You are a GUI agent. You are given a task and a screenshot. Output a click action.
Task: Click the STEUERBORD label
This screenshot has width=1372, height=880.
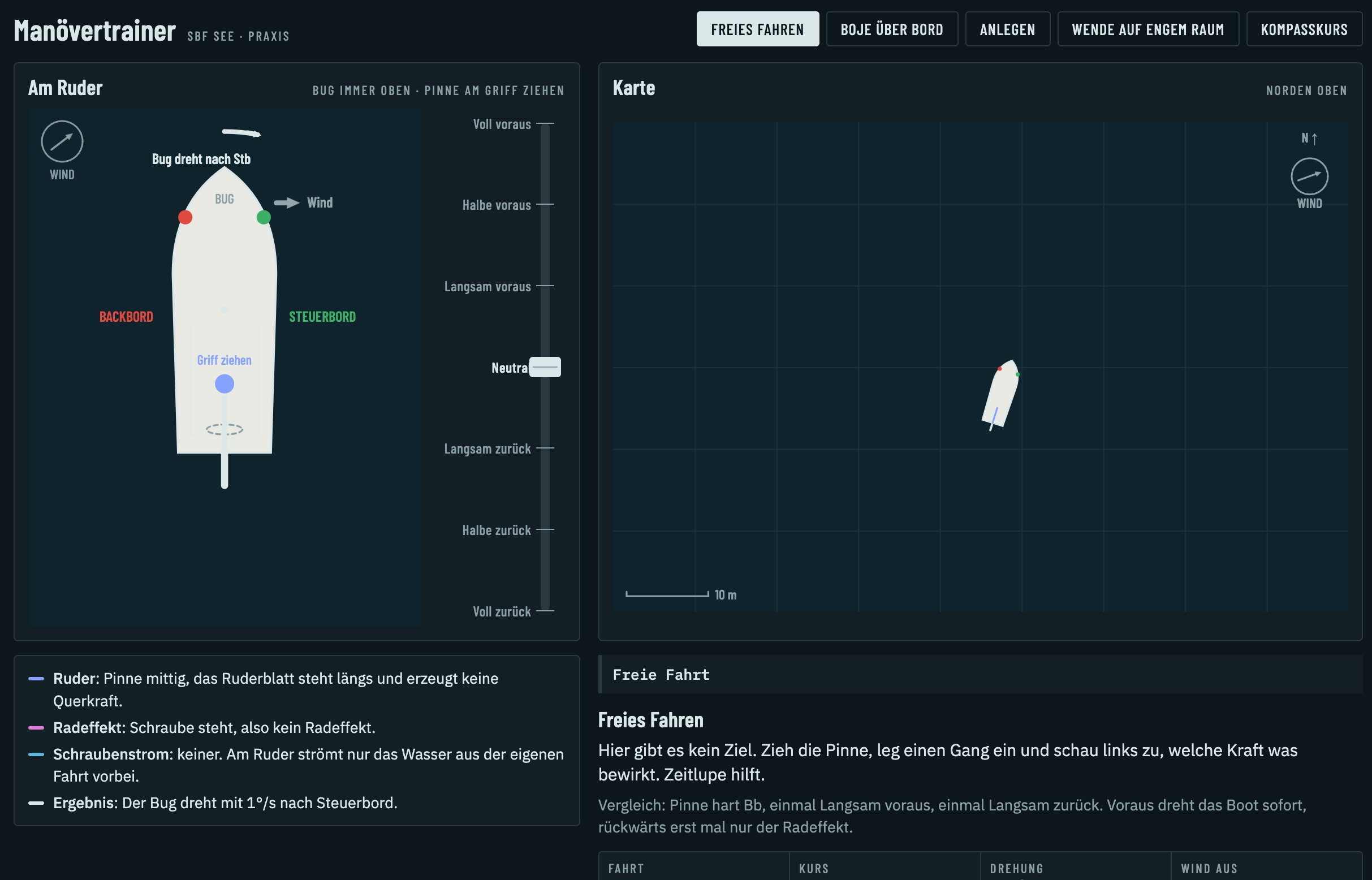pyautogui.click(x=322, y=317)
